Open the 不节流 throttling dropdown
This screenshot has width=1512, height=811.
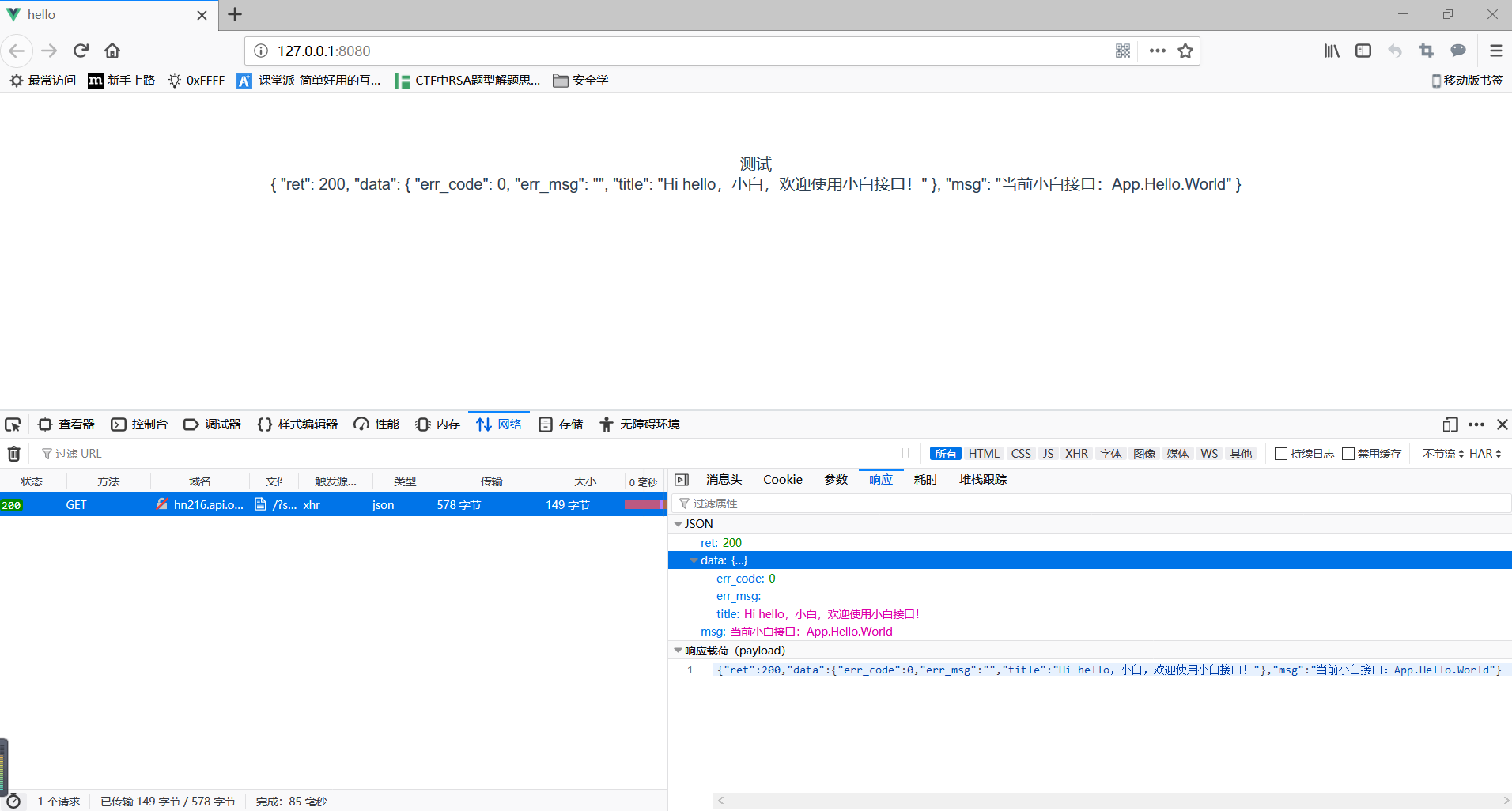1442,454
